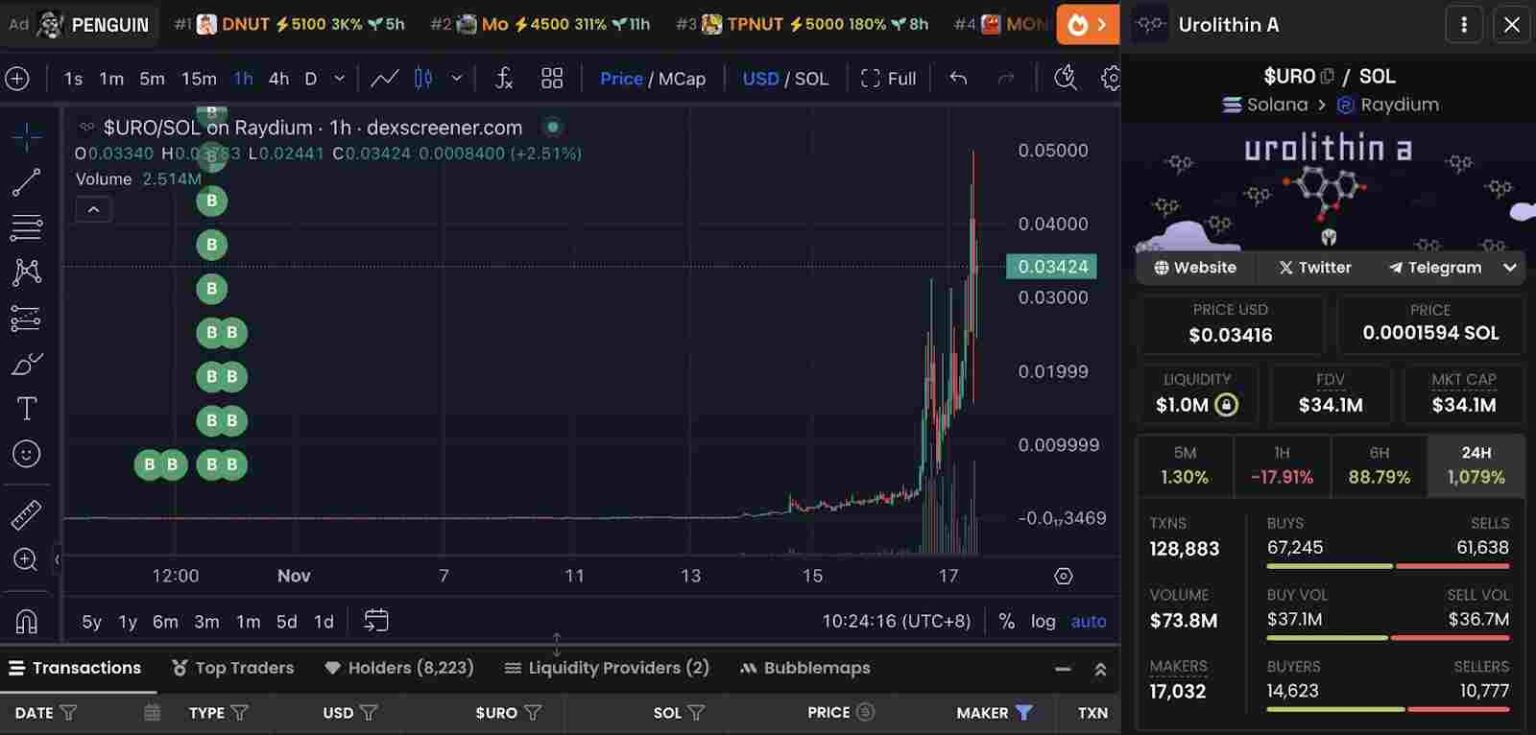
Task: Toggle log scale on chart
Action: [1043, 621]
